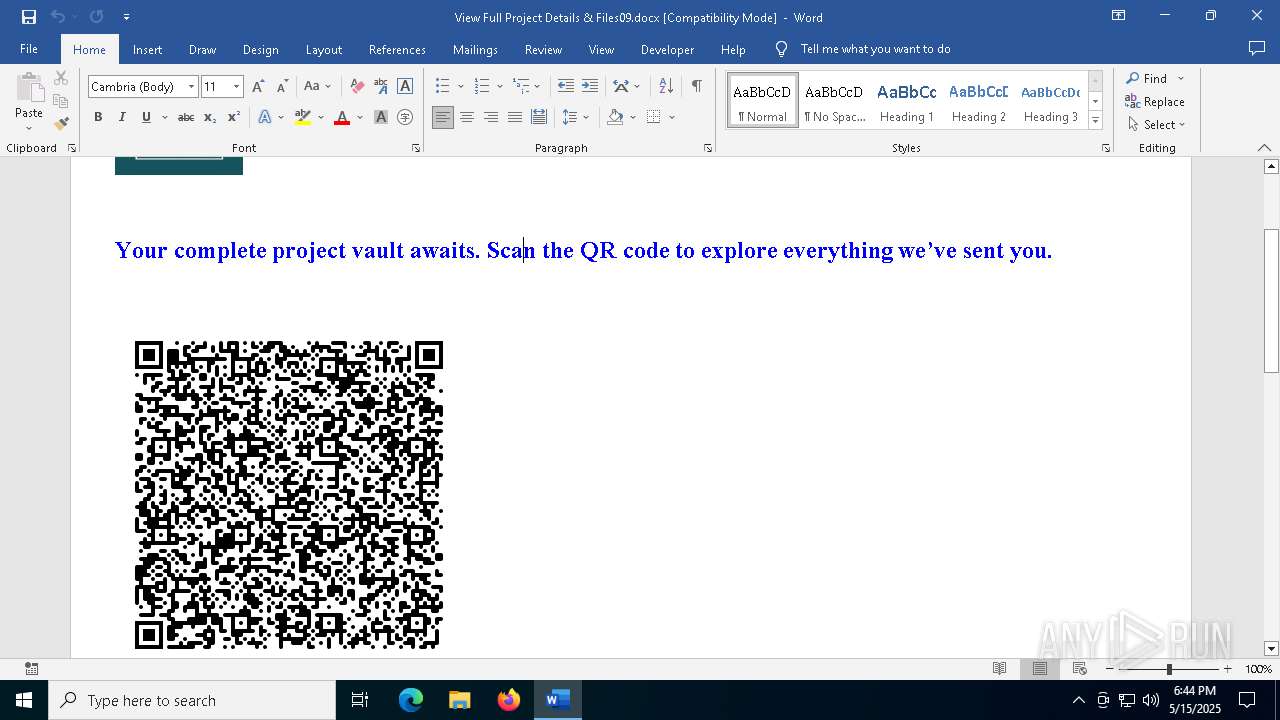Switch to Read Mode view in status bar
The height and width of the screenshot is (720, 1280).
pyautogui.click(x=999, y=669)
